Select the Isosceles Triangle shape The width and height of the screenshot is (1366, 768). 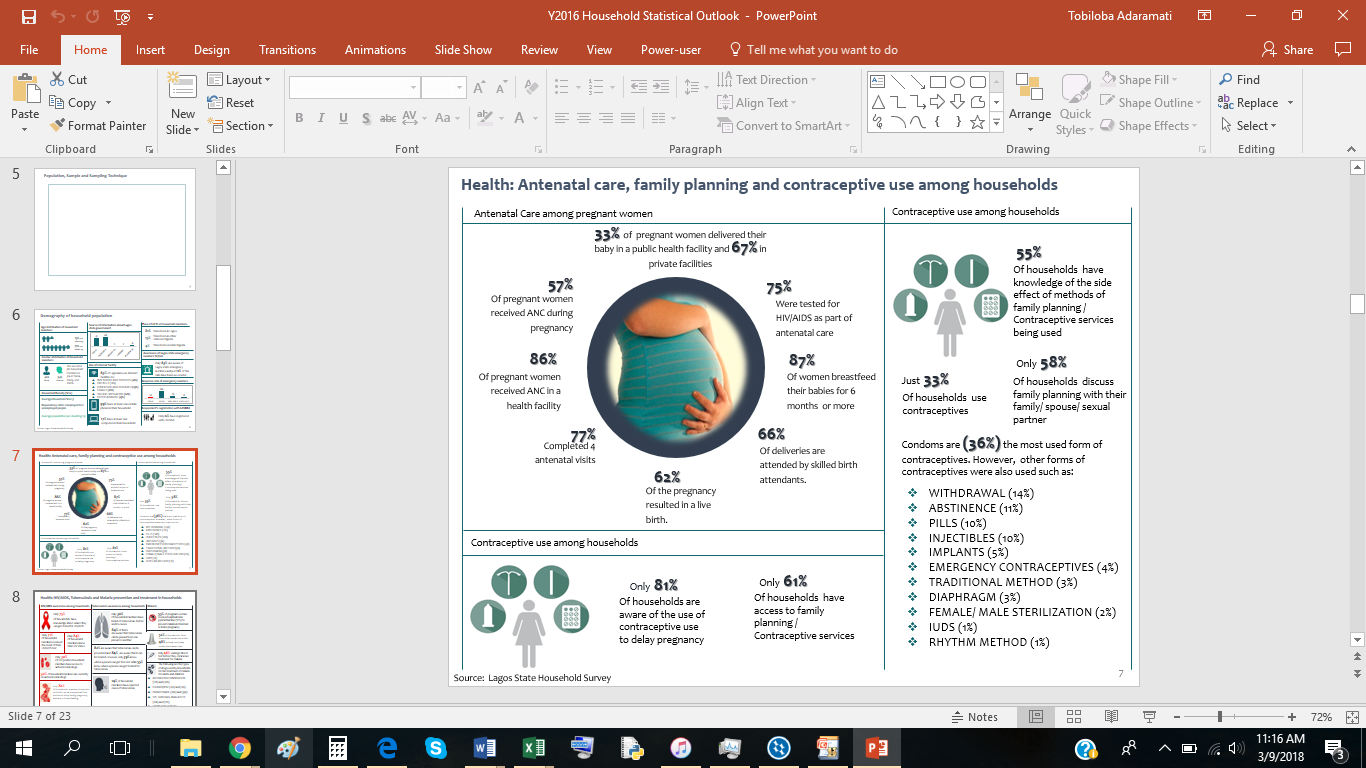[x=878, y=102]
